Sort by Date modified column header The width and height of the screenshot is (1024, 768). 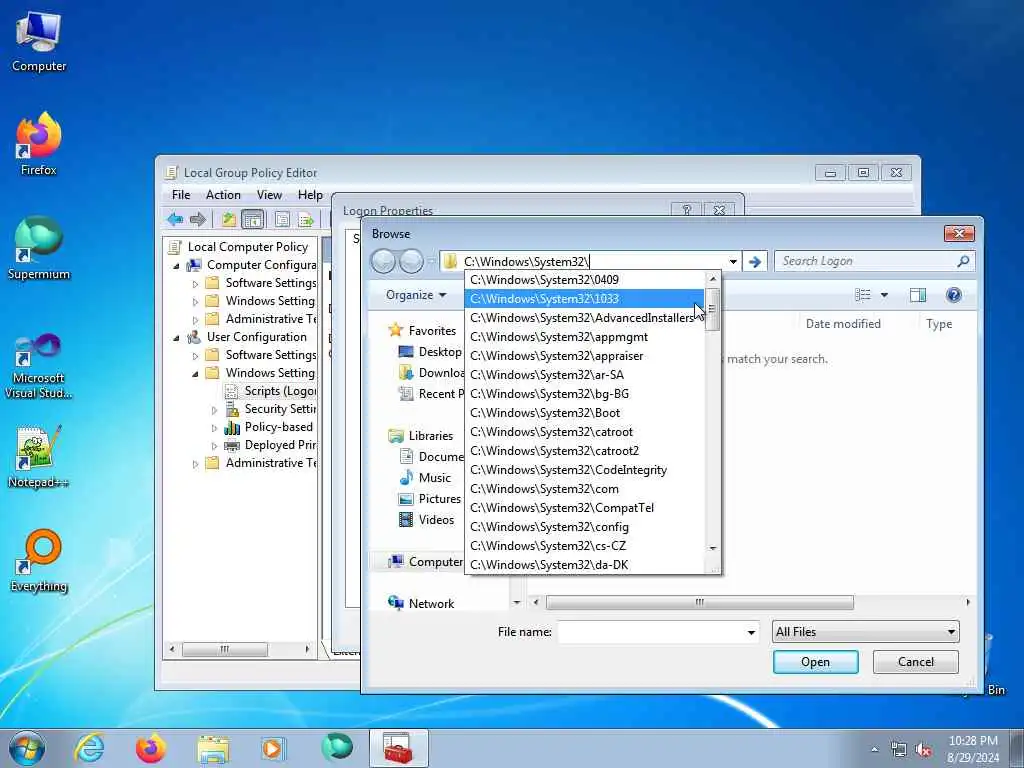pyautogui.click(x=843, y=324)
